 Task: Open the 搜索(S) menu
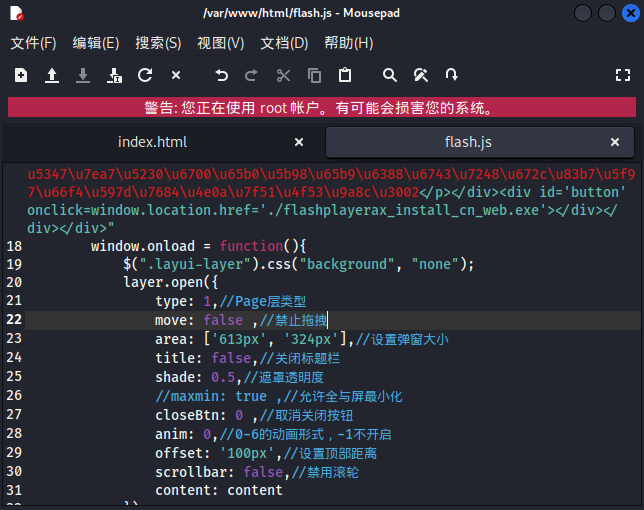tap(159, 43)
